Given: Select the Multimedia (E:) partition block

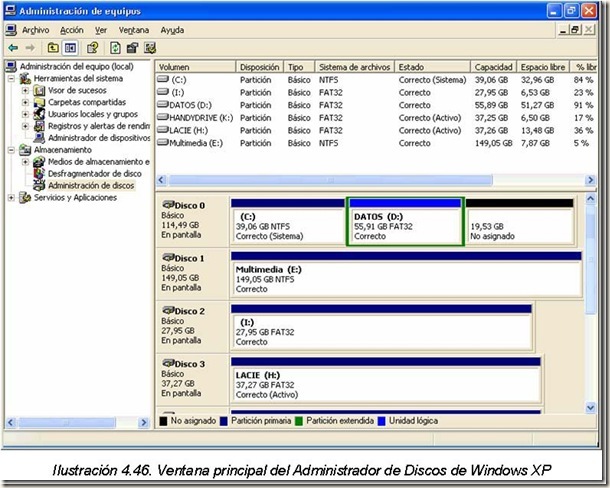Looking at the screenshot, I should click(406, 275).
